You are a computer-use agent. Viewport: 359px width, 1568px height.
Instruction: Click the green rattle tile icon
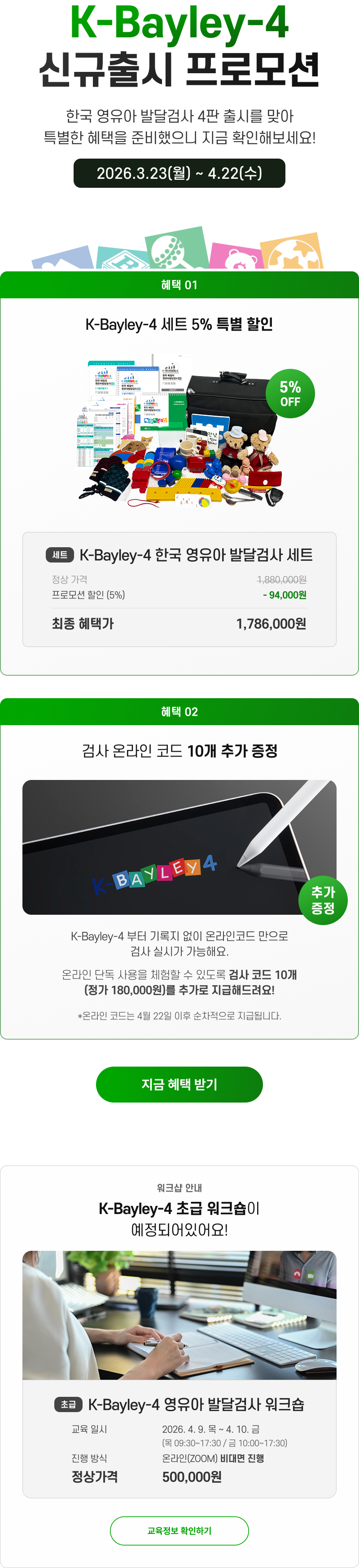pyautogui.click(x=177, y=248)
